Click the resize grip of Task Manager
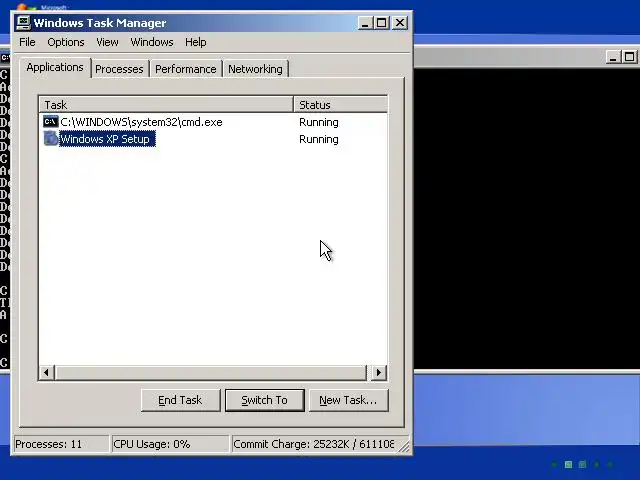The width and height of the screenshot is (640, 480). pos(404,447)
